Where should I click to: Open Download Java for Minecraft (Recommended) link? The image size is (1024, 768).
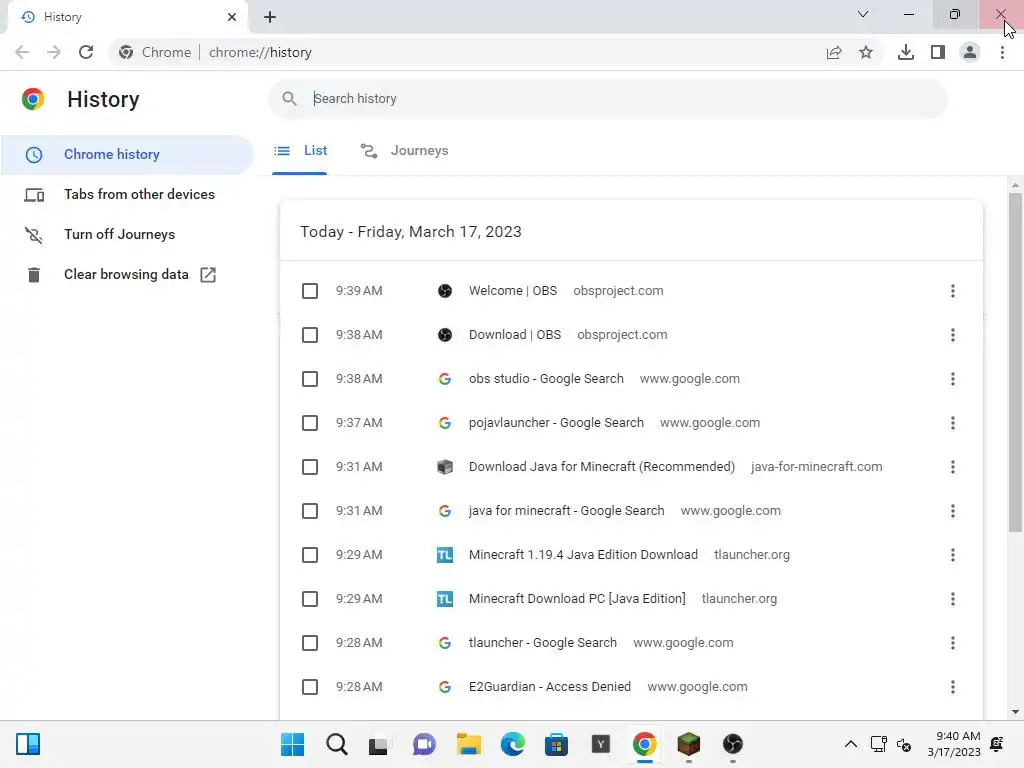coord(601,467)
